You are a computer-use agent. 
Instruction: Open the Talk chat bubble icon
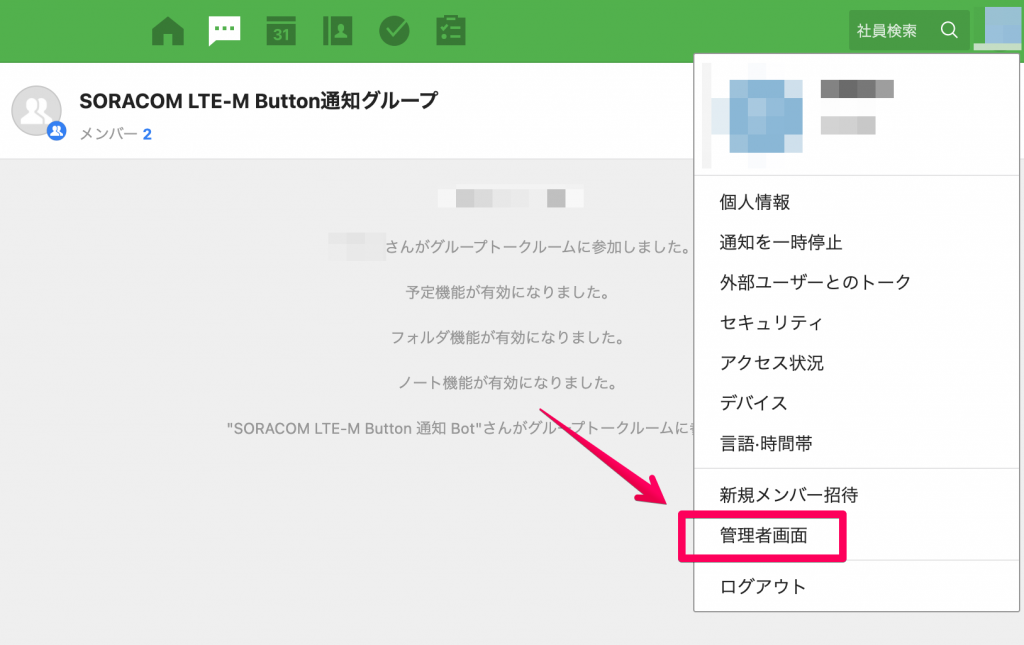[x=224, y=31]
